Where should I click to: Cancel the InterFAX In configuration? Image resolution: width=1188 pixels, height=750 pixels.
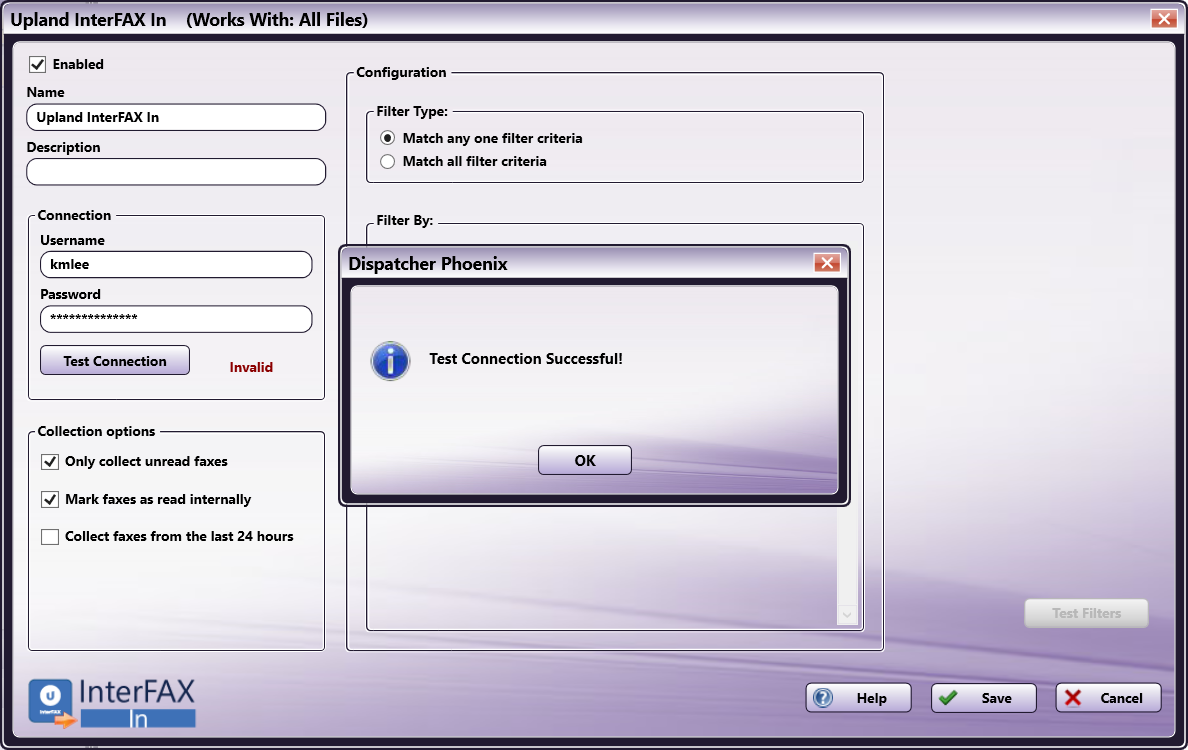point(1108,698)
